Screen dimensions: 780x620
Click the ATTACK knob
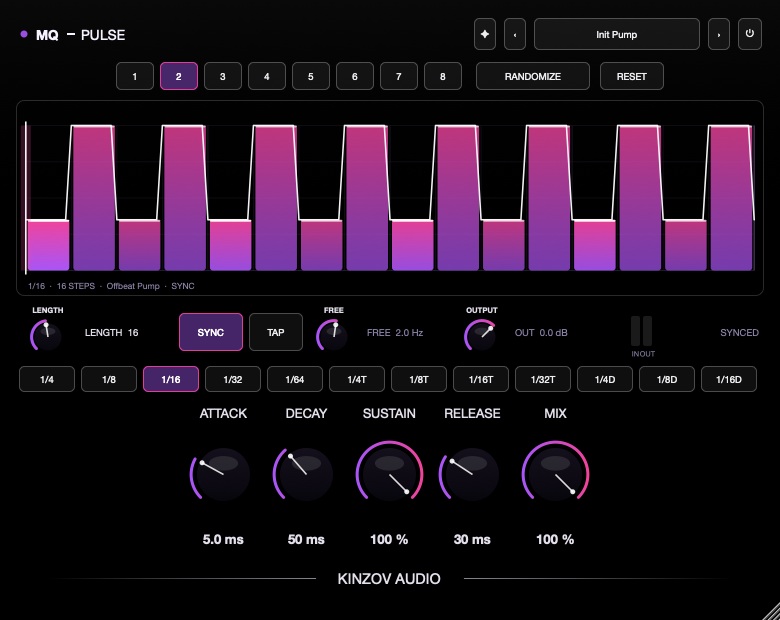point(222,474)
